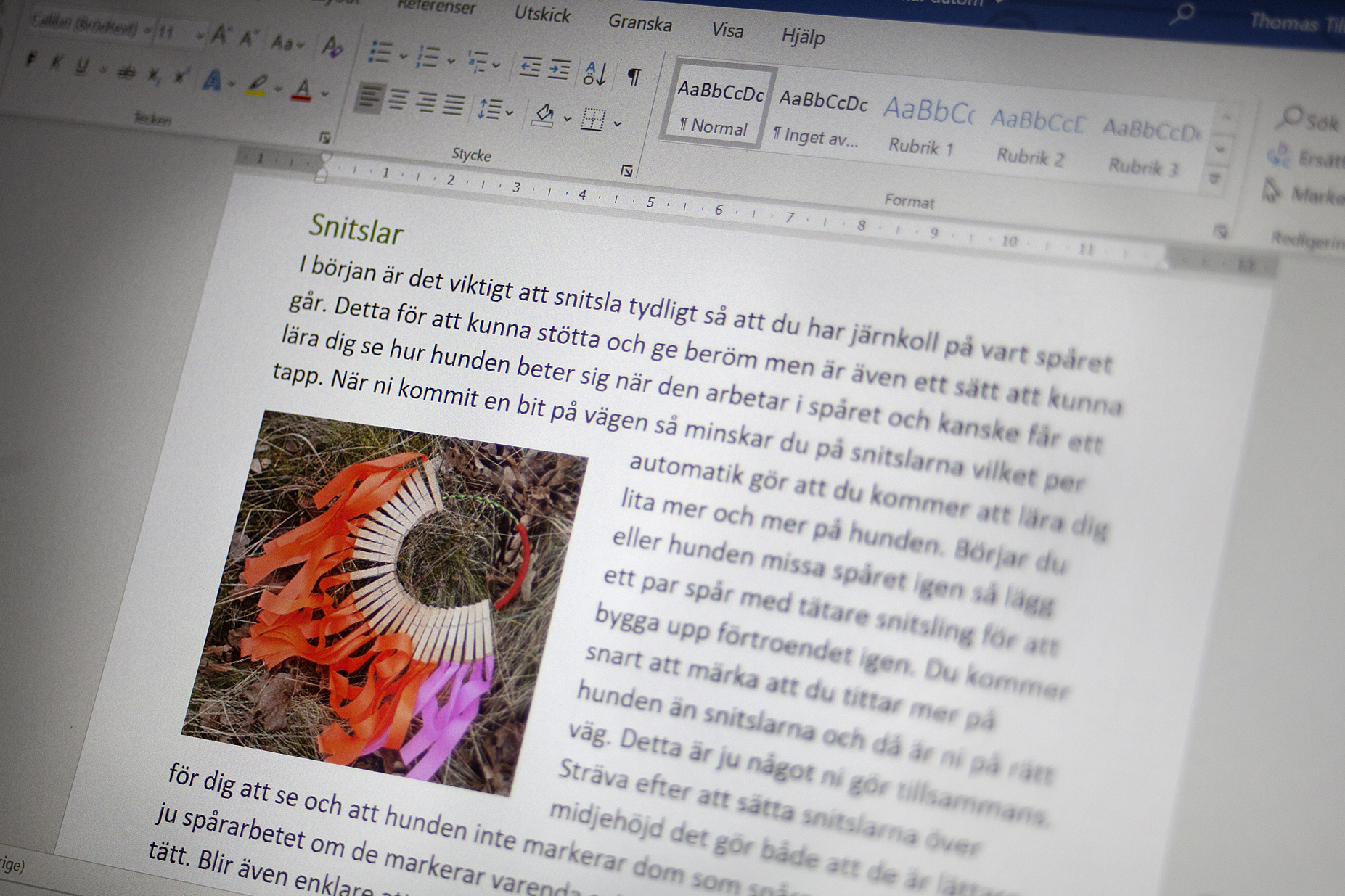This screenshot has width=1345, height=896.
Task: Insert numbered list
Action: 428,56
